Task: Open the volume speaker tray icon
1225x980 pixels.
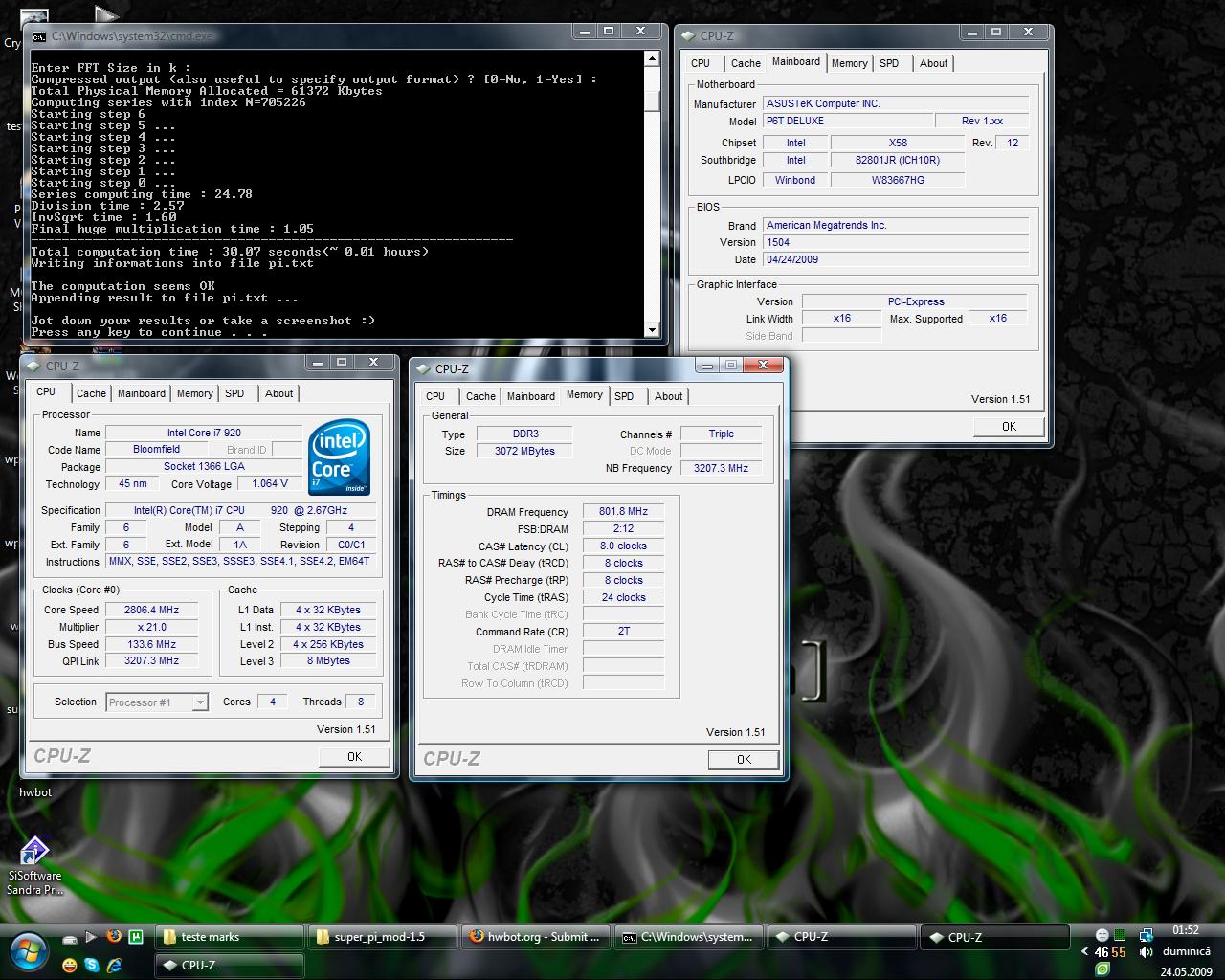Action: [x=1146, y=951]
